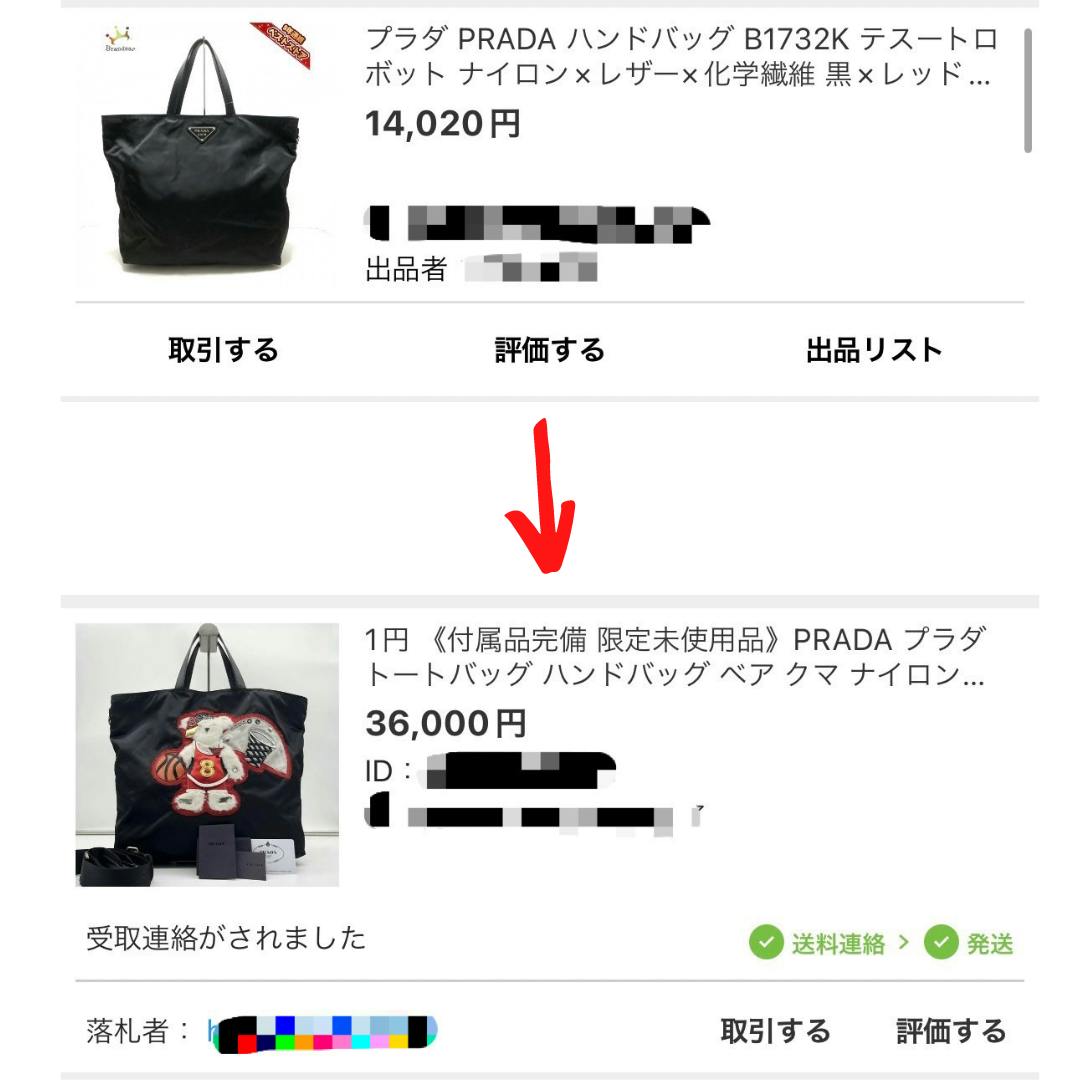The image size is (1080, 1080).
Task: Tap 評価する for the 36,000円 item
Action: pyautogui.click(x=951, y=1031)
